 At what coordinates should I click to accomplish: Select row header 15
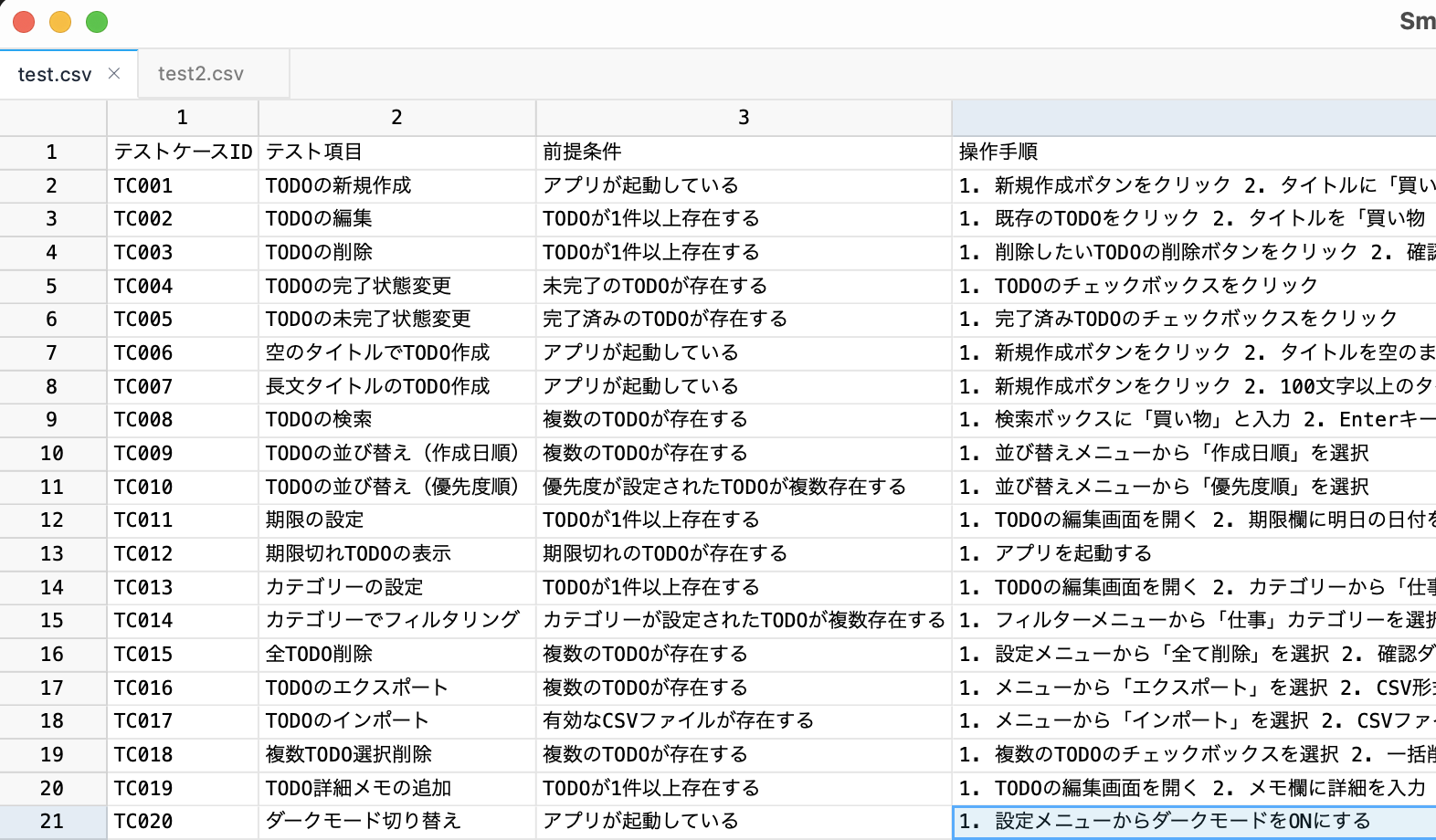(53, 621)
